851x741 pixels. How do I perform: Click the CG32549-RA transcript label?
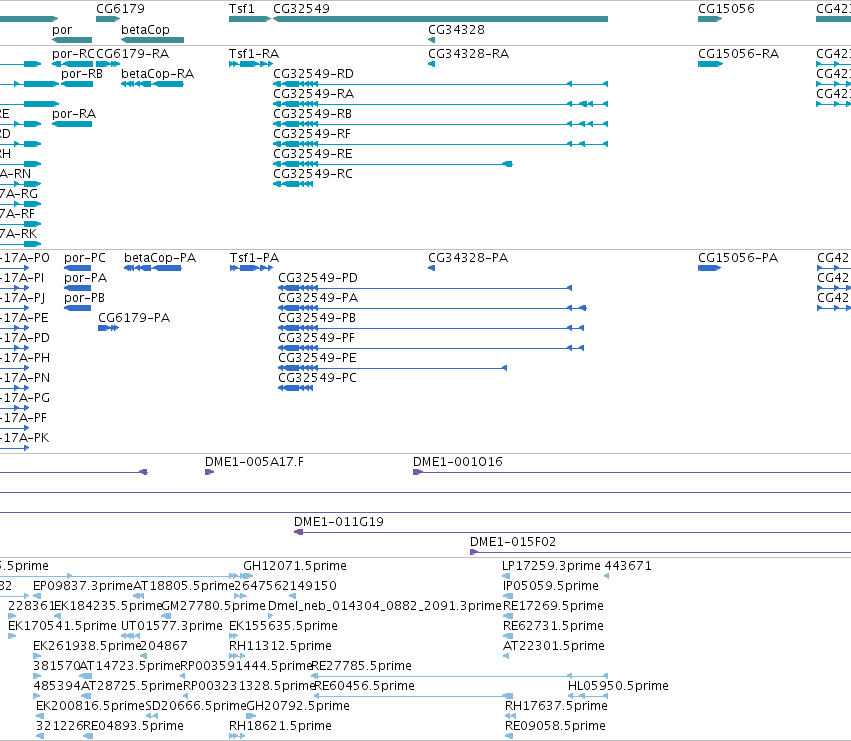(x=313, y=94)
